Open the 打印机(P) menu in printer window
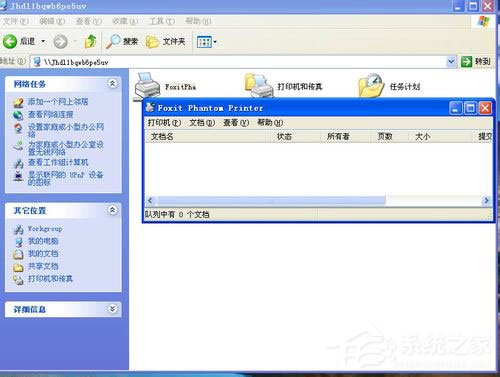Image resolution: width=500 pixels, height=377 pixels. click(164, 123)
